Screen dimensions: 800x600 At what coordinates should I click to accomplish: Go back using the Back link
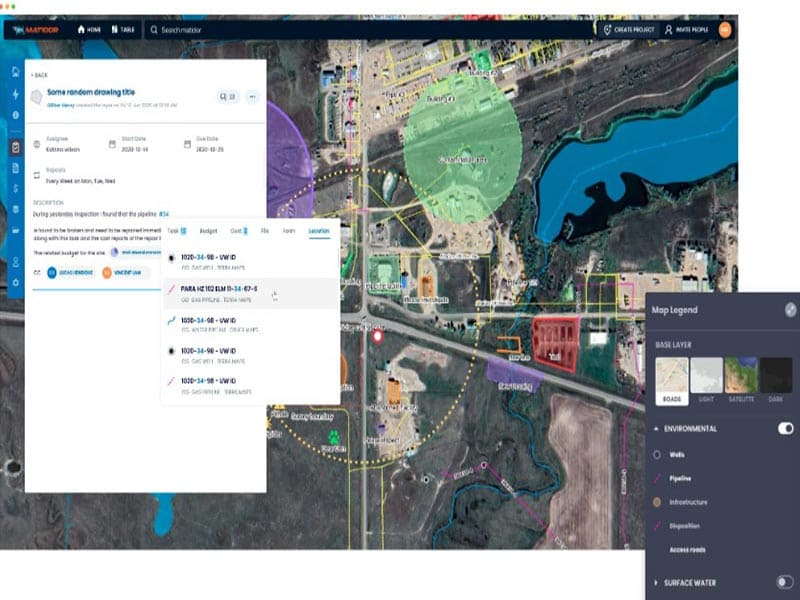[40, 75]
